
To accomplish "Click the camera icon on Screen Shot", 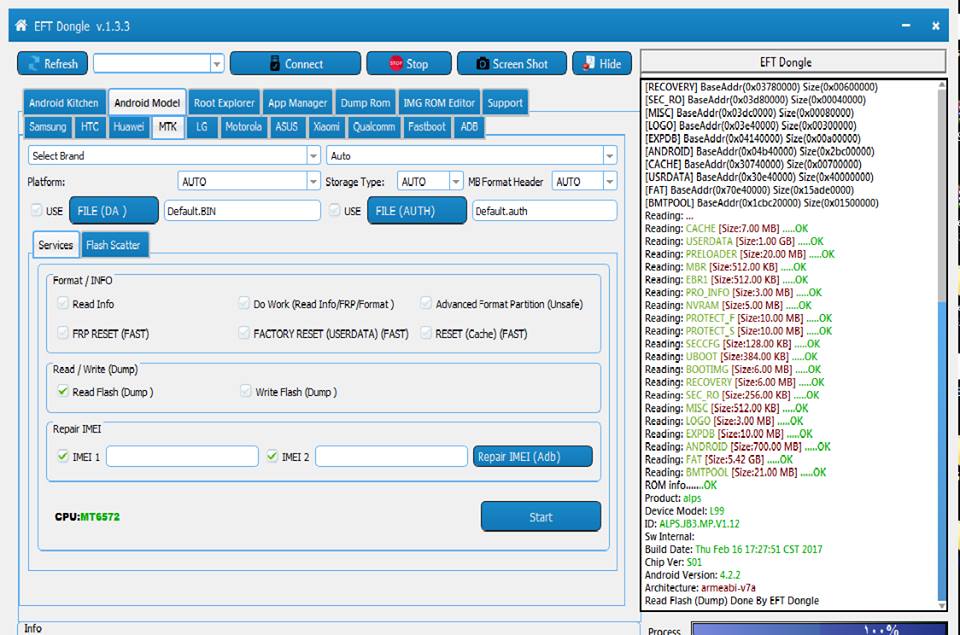I will pyautogui.click(x=482, y=64).
